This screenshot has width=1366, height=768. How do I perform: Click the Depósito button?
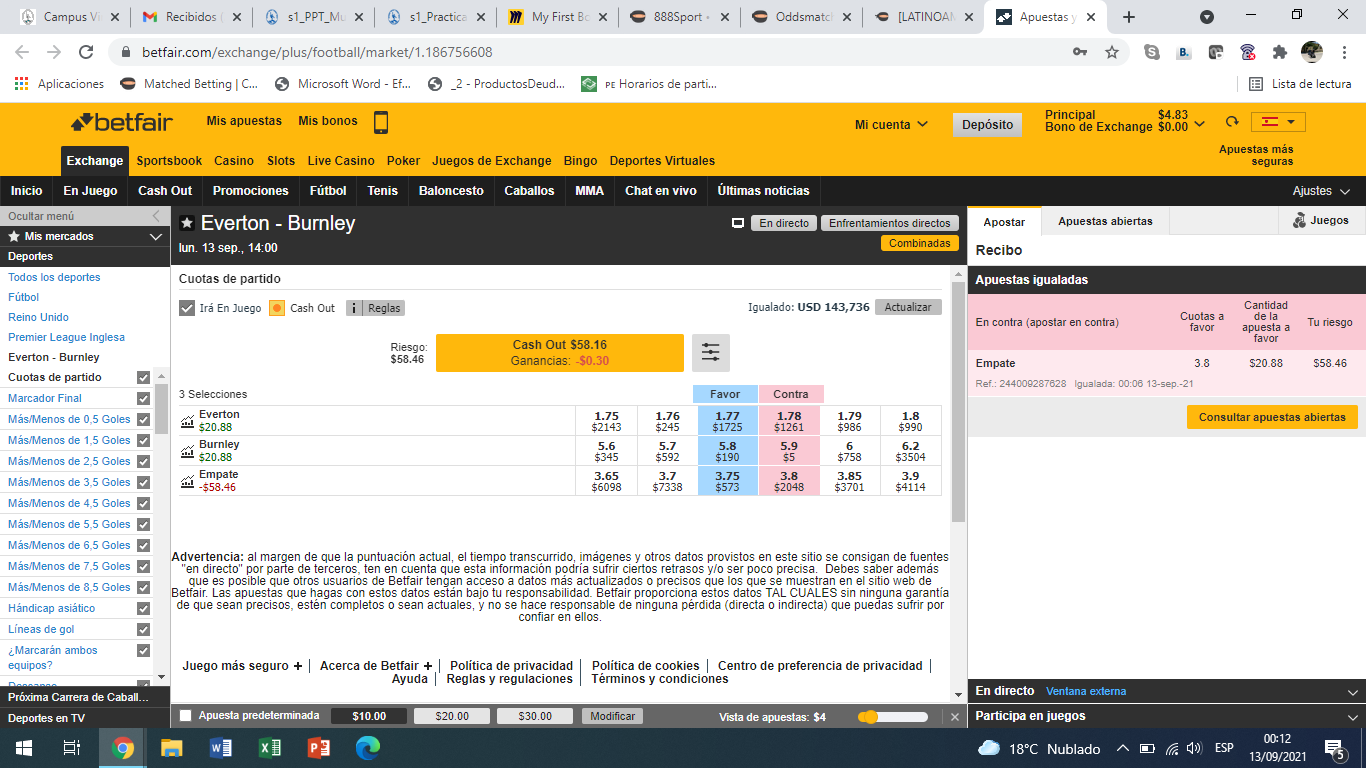(987, 125)
